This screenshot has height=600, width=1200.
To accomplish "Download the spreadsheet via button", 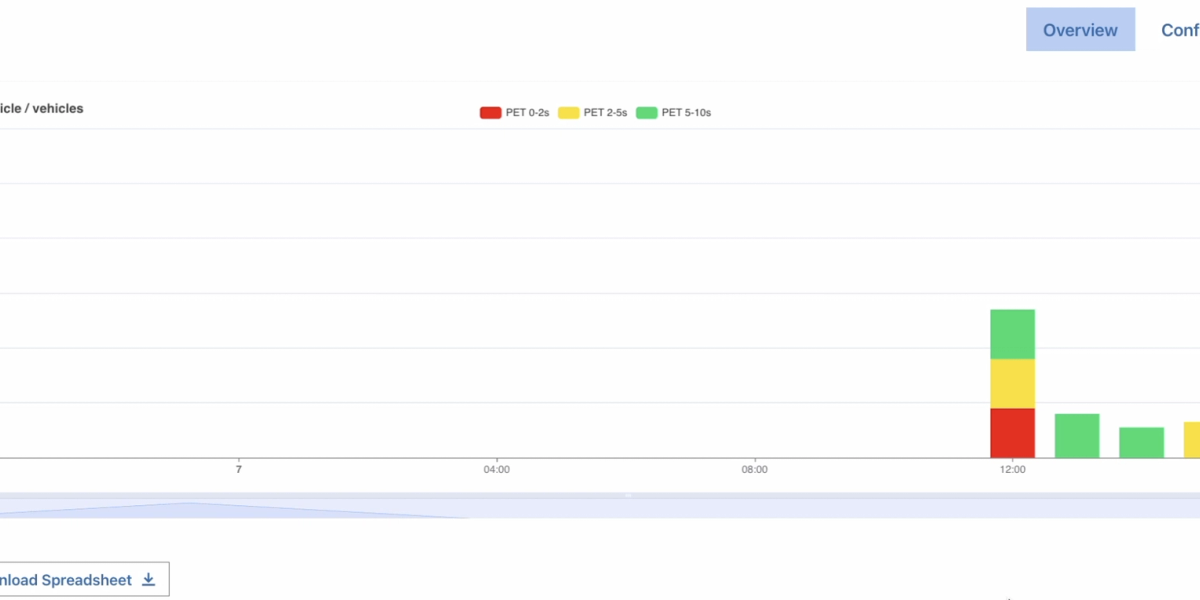I will 84,580.
